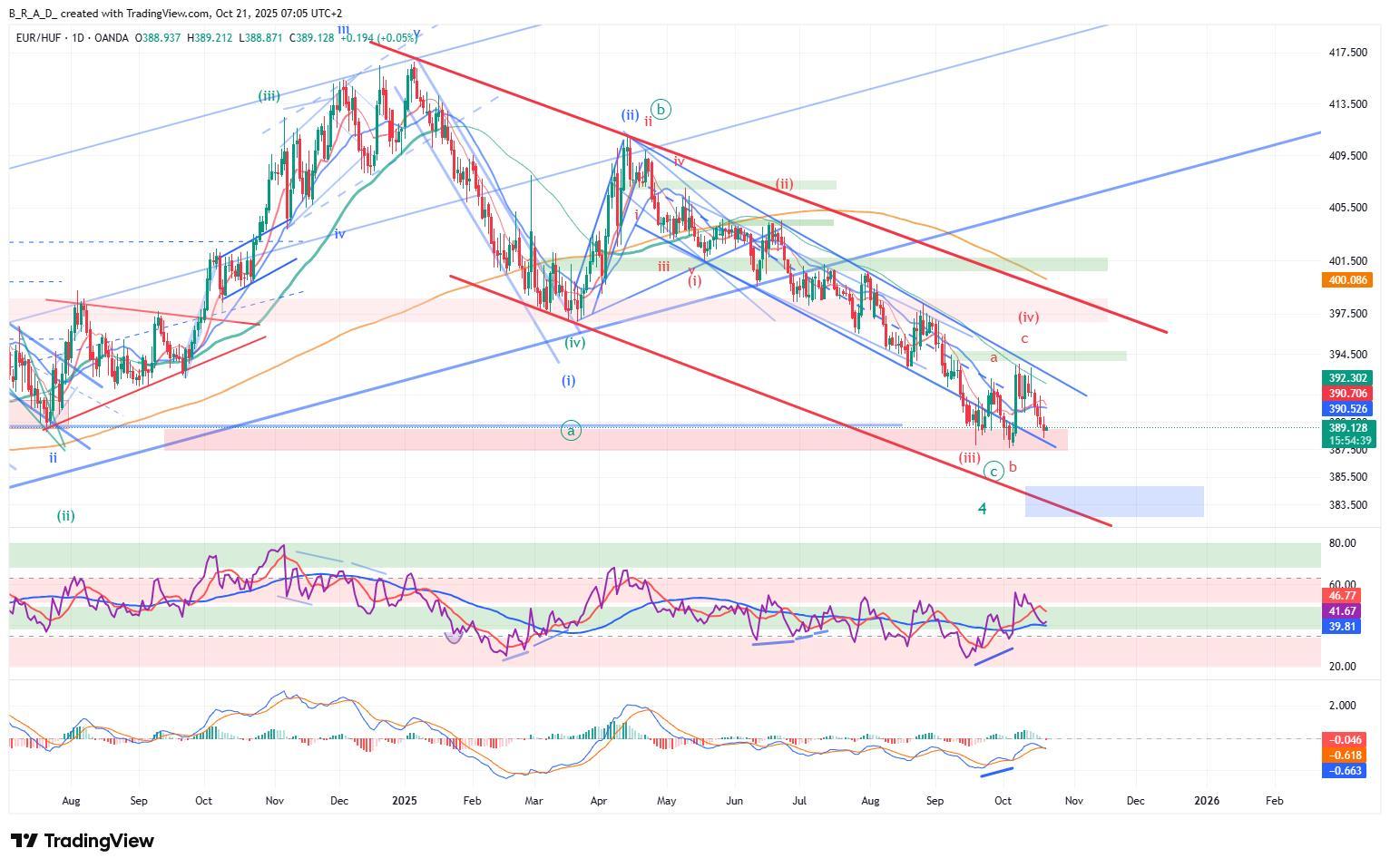This screenshot has width=1390, height=868.
Task: Click the purple 41.67 RSI value label
Action: point(1342,611)
